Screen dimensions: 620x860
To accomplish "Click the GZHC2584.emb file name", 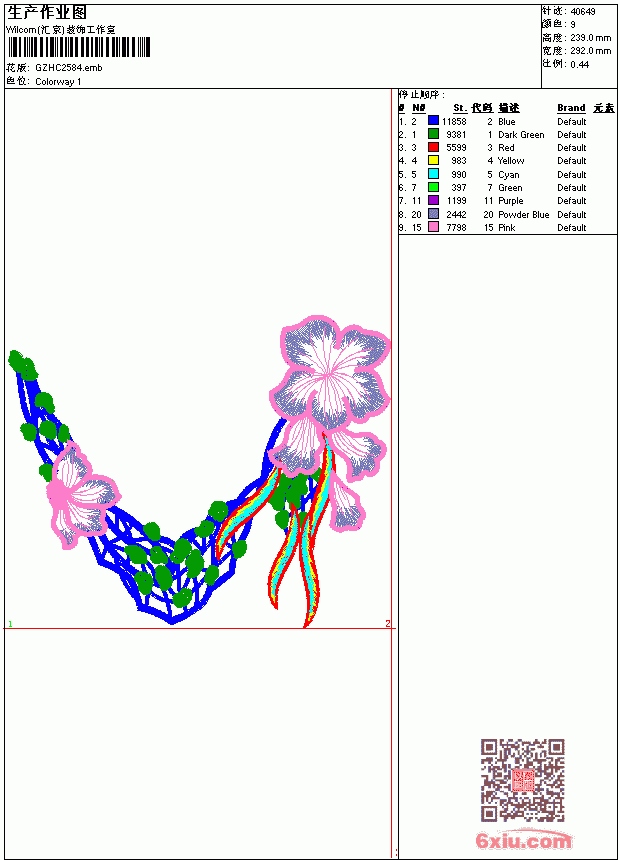I will tap(69, 68).
